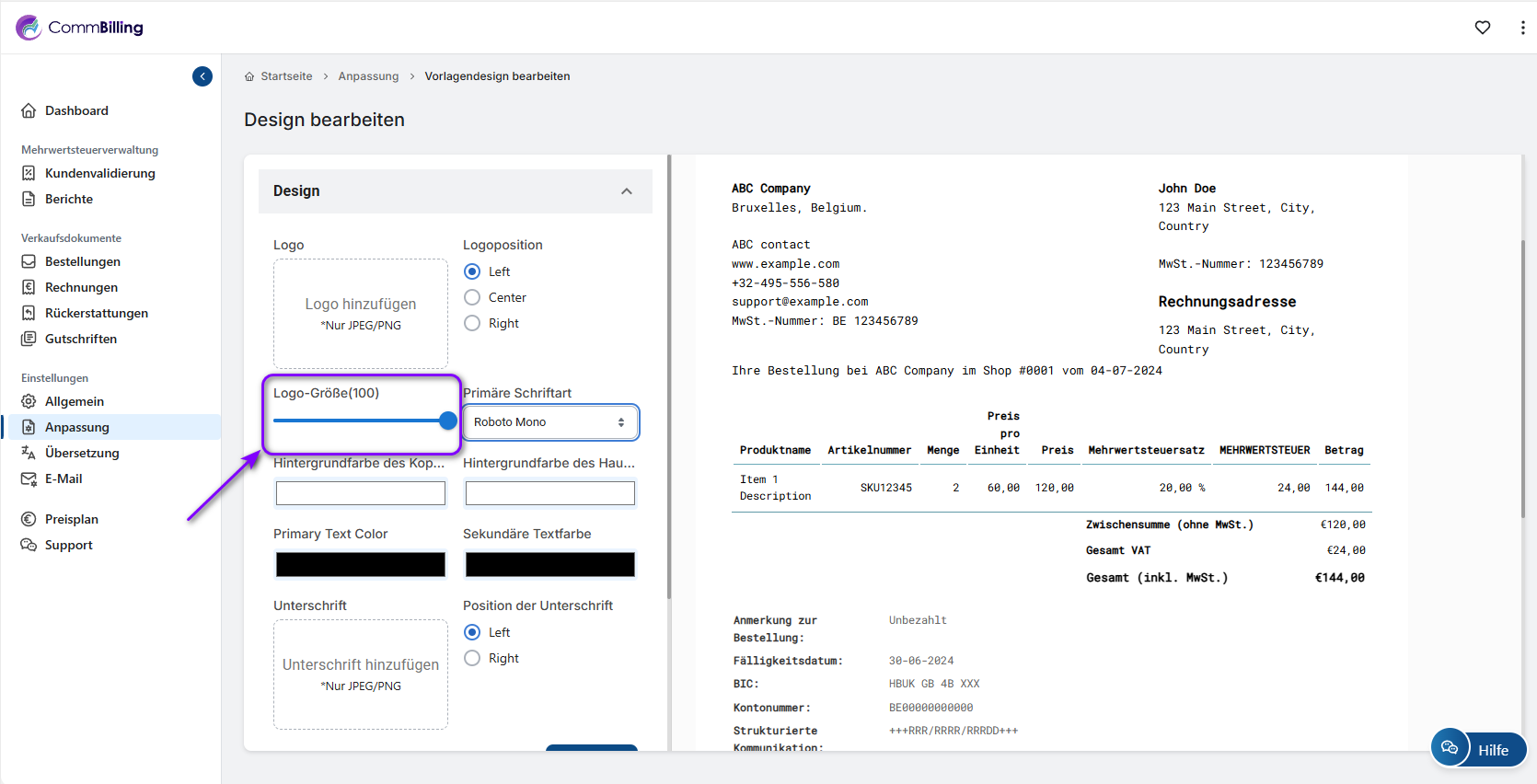Open Gutschriften in the sidebar
This screenshot has width=1537, height=784.
(x=81, y=339)
